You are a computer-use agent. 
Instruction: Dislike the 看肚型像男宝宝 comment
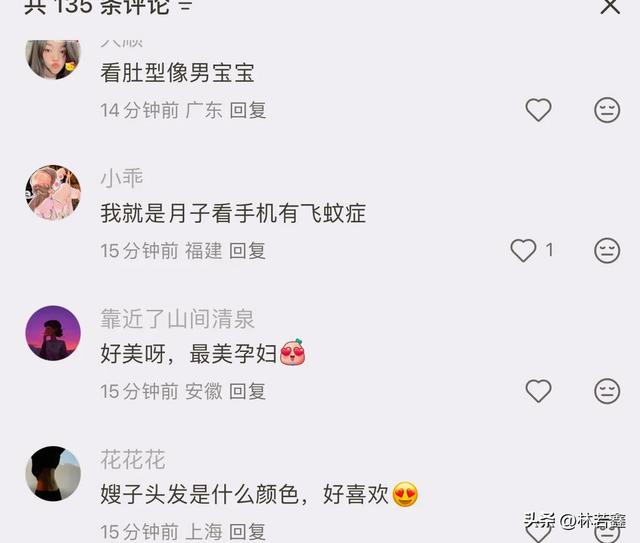tap(607, 110)
